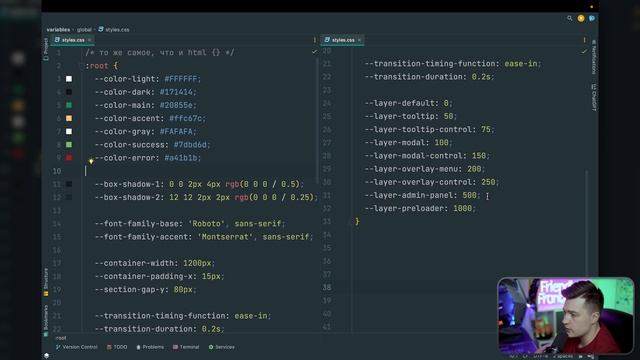
Task: Open the Project tool window
Action: (x=46, y=49)
